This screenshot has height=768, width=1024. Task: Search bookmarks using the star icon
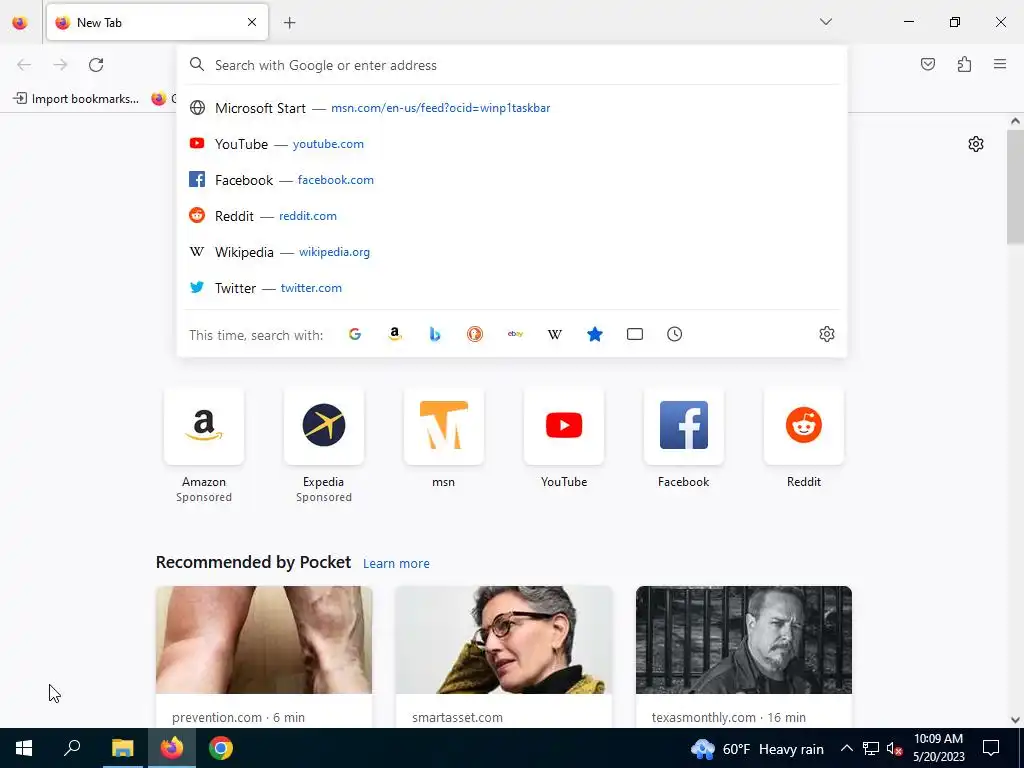pyautogui.click(x=595, y=334)
